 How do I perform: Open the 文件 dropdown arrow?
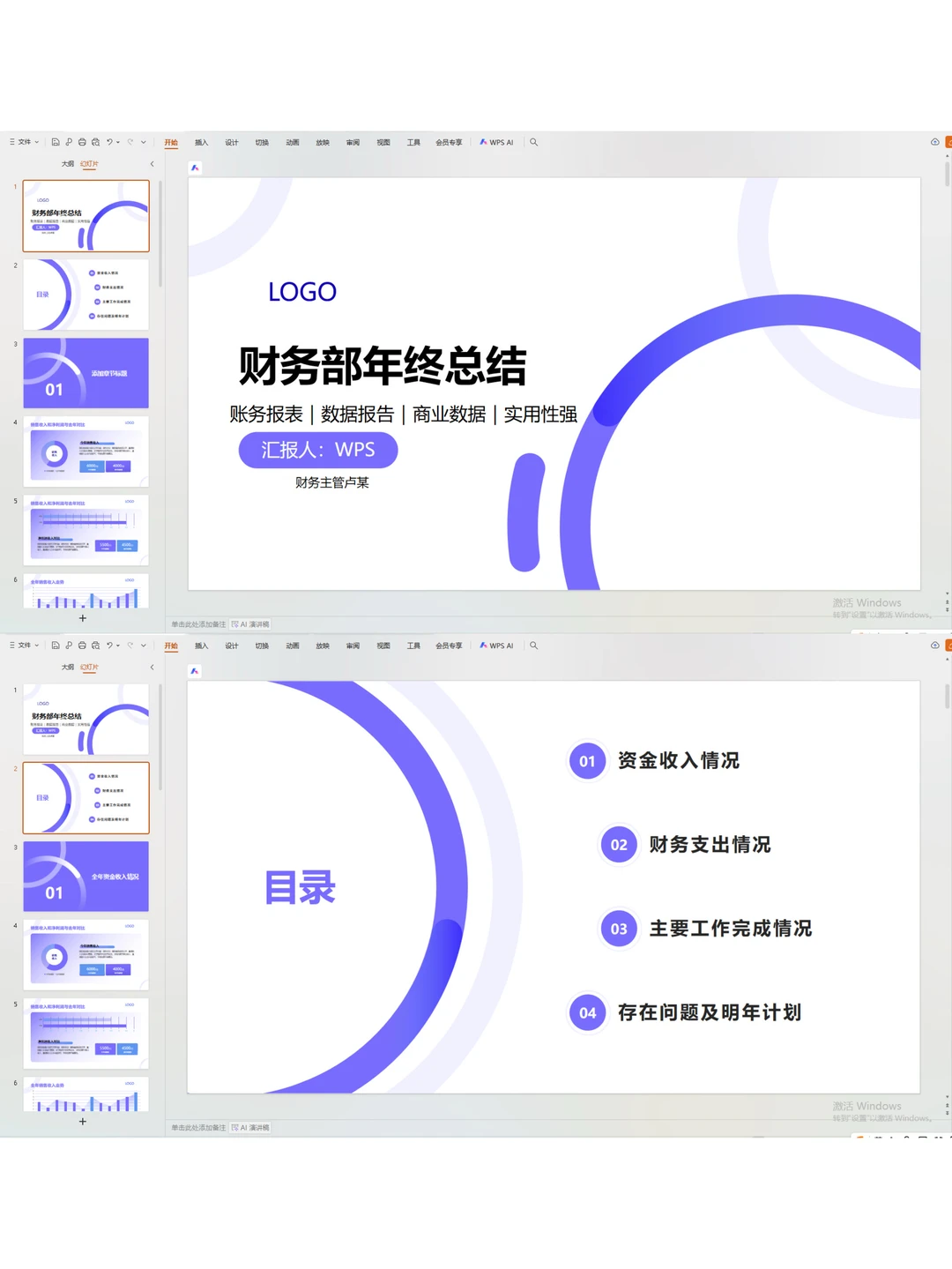pyautogui.click(x=37, y=142)
